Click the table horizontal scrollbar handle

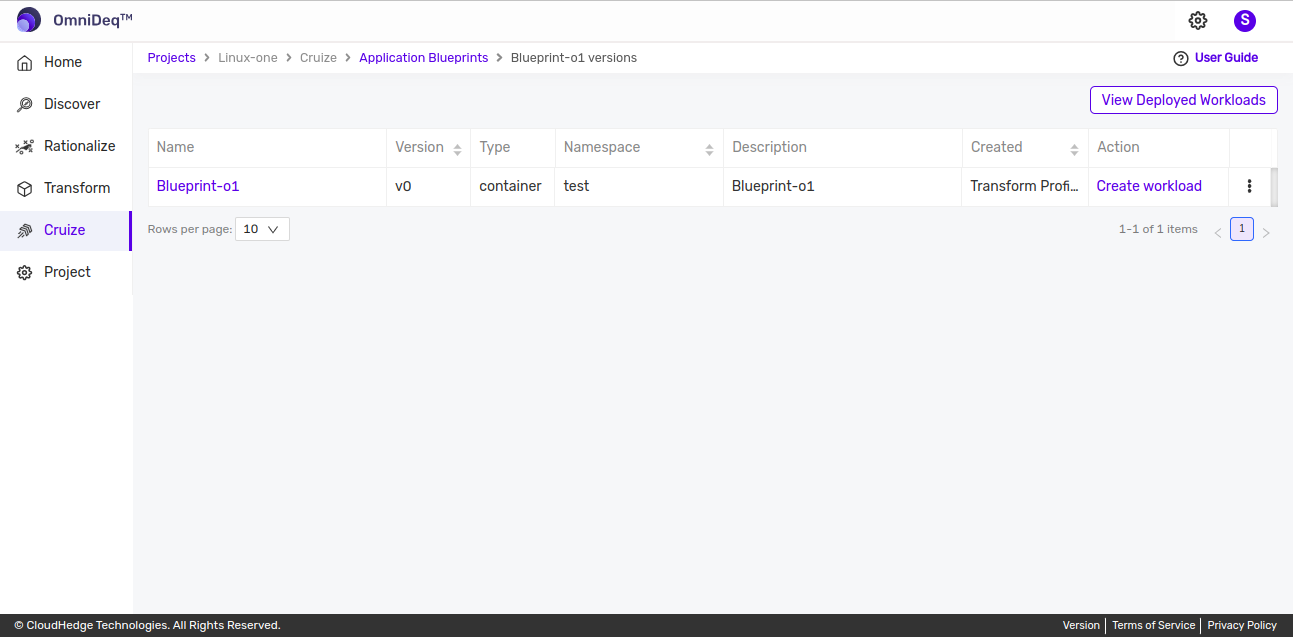click(x=1274, y=187)
